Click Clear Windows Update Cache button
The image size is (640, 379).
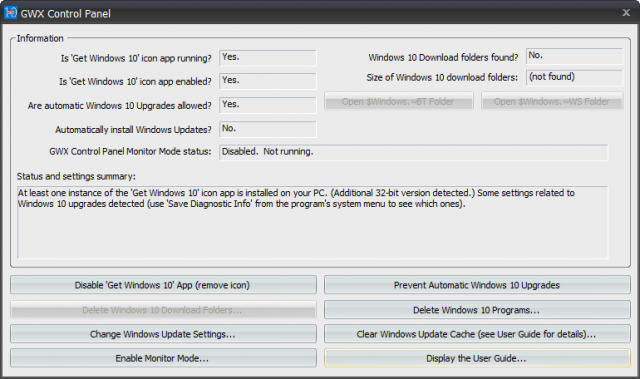point(477,334)
